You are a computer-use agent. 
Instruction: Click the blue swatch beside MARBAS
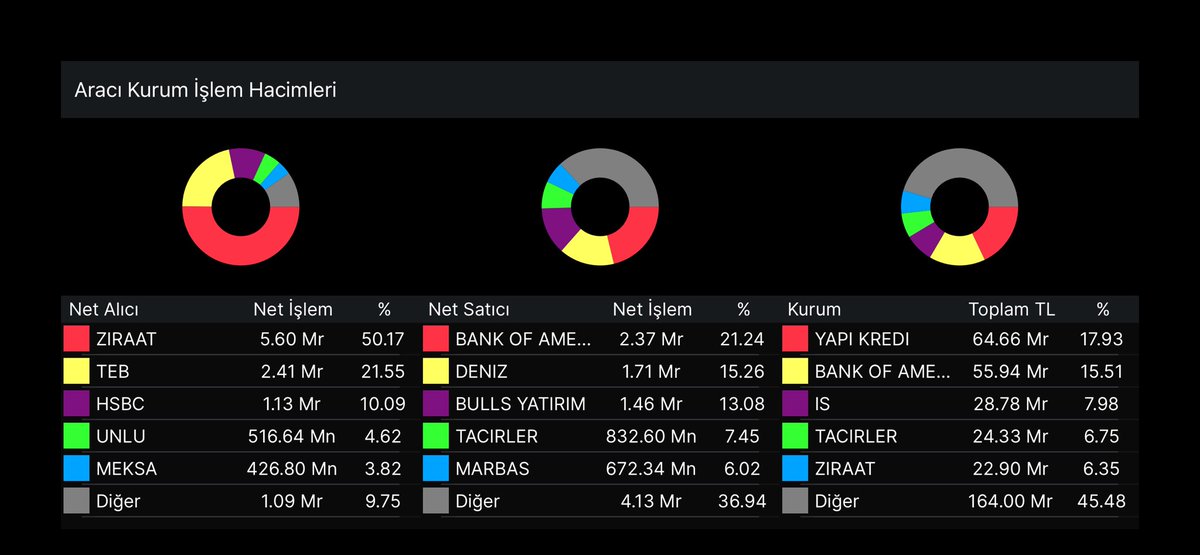tap(436, 469)
